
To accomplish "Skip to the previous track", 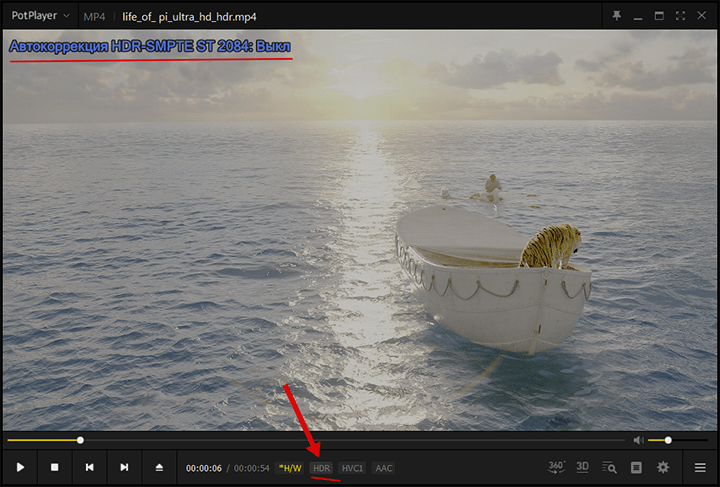I will (x=90, y=467).
